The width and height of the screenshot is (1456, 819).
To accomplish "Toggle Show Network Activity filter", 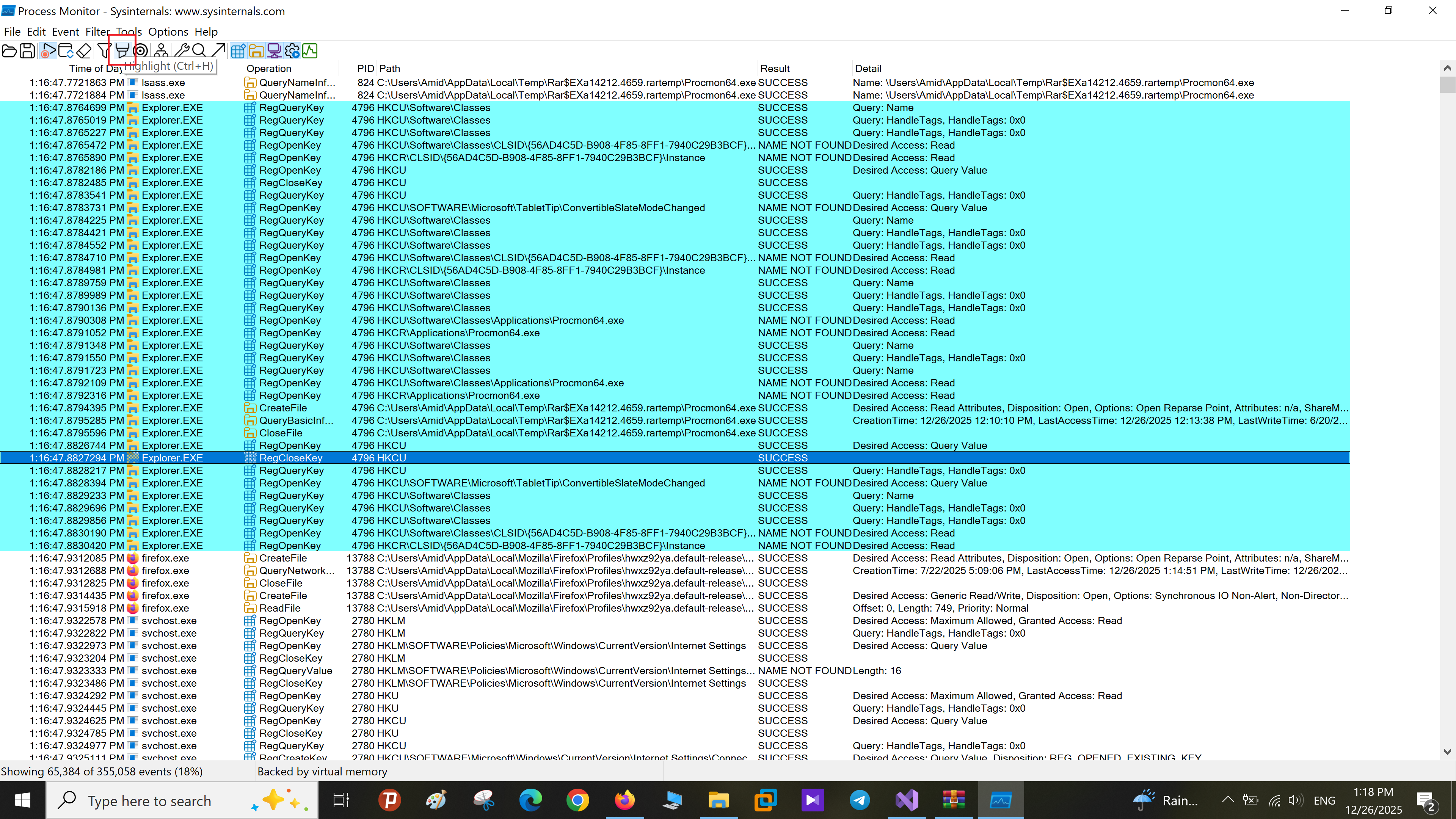I will (x=274, y=51).
